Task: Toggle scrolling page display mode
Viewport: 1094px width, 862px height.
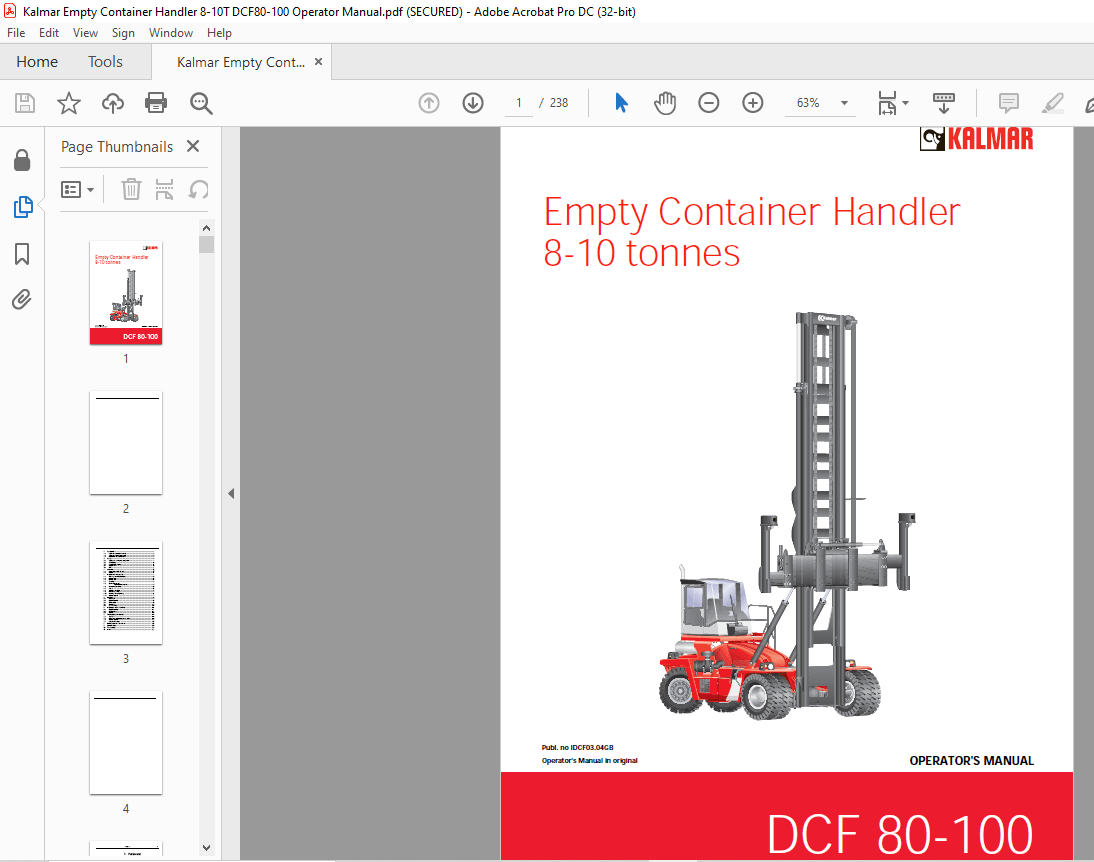Action: point(943,103)
